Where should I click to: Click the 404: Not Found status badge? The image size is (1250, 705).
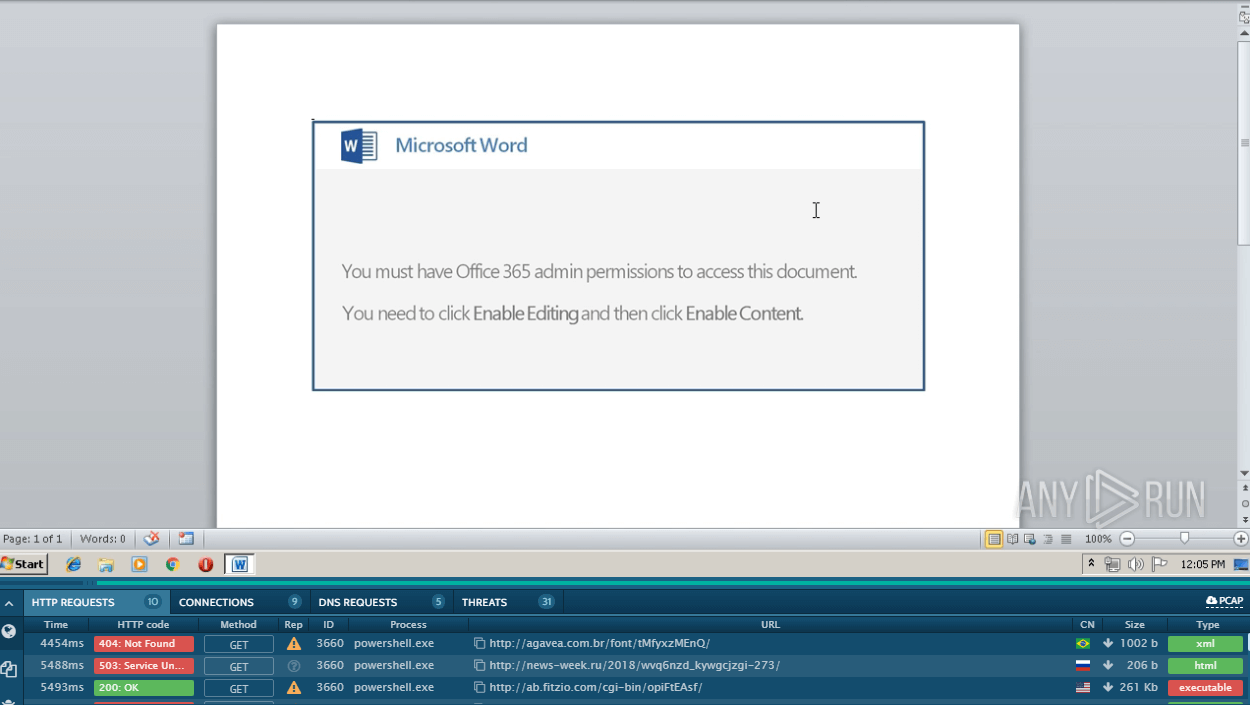(x=143, y=644)
